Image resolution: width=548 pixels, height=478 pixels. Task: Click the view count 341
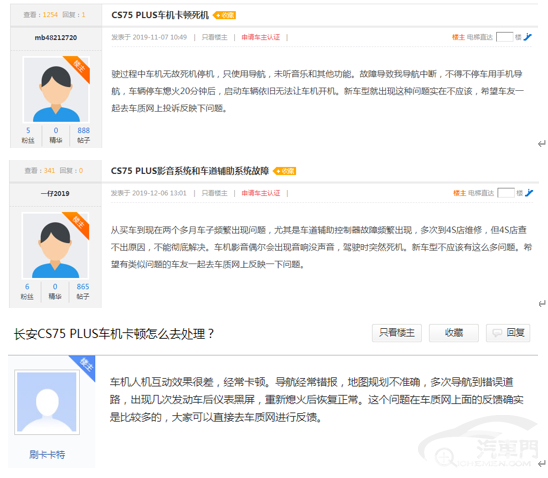click(x=49, y=171)
